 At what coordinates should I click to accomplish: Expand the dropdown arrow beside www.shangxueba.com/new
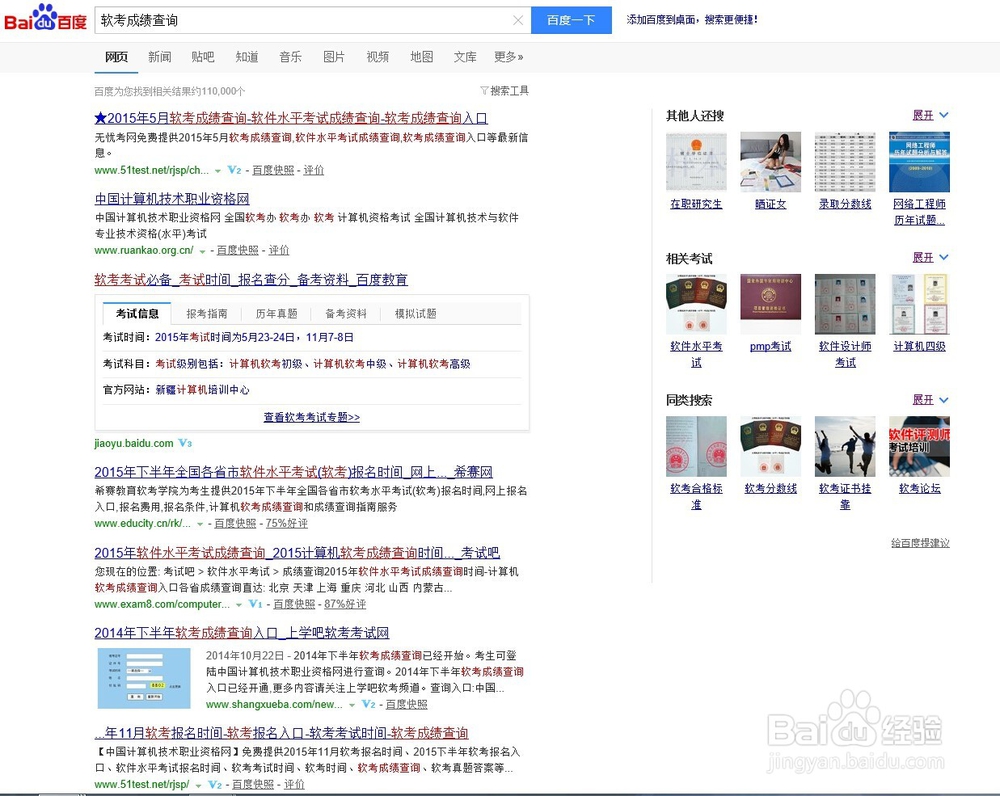coord(351,705)
